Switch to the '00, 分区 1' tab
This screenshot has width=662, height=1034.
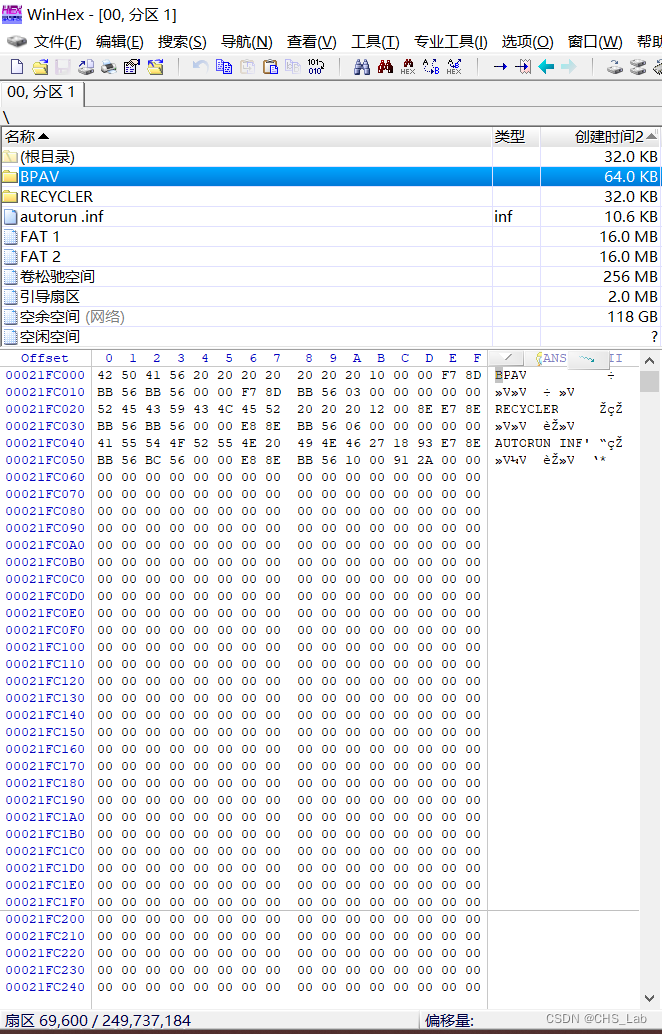point(41,92)
